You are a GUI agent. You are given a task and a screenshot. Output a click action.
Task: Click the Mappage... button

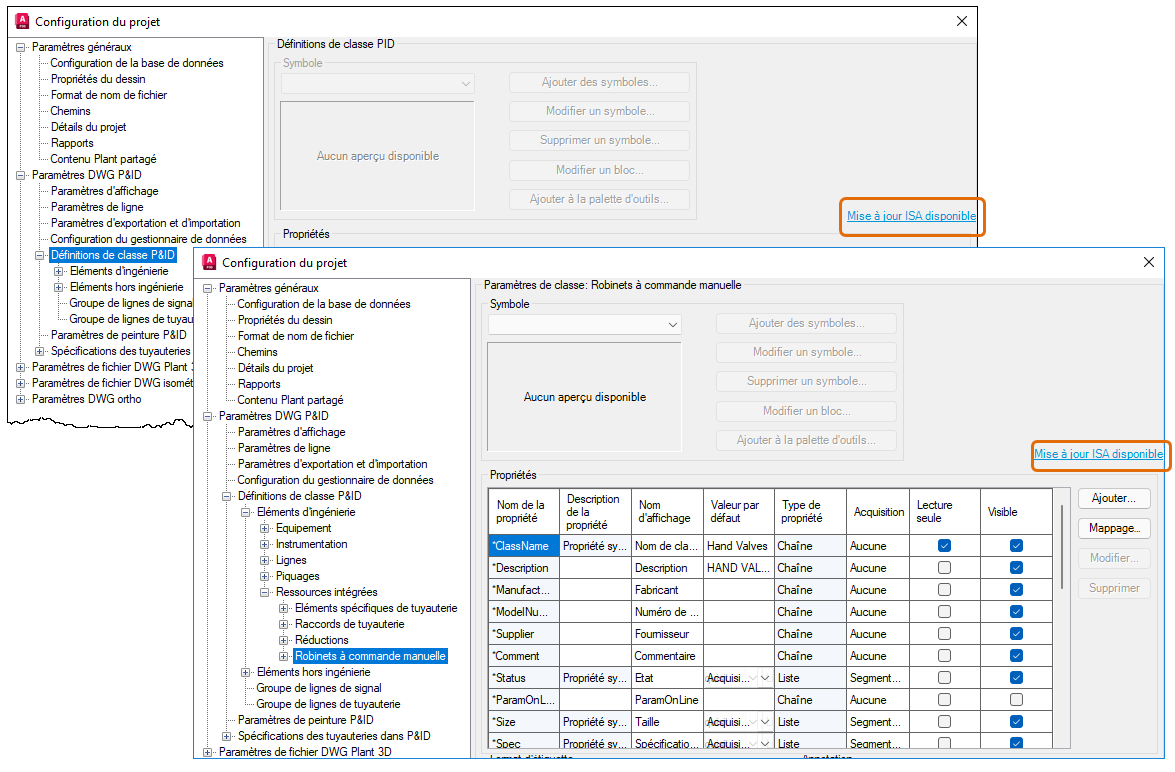(x=1114, y=528)
